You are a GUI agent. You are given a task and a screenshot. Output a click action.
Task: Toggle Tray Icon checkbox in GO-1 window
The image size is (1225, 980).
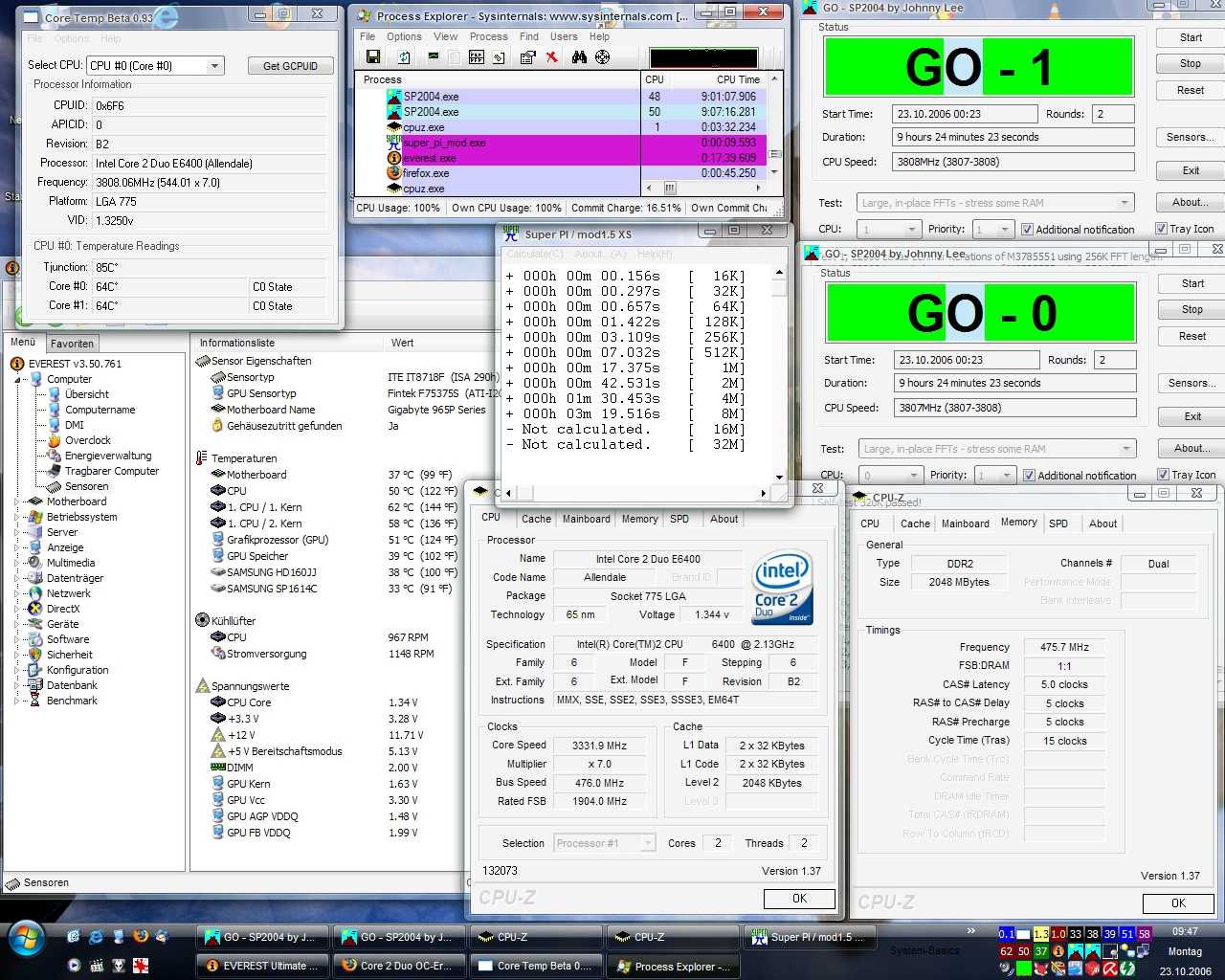point(1161,229)
